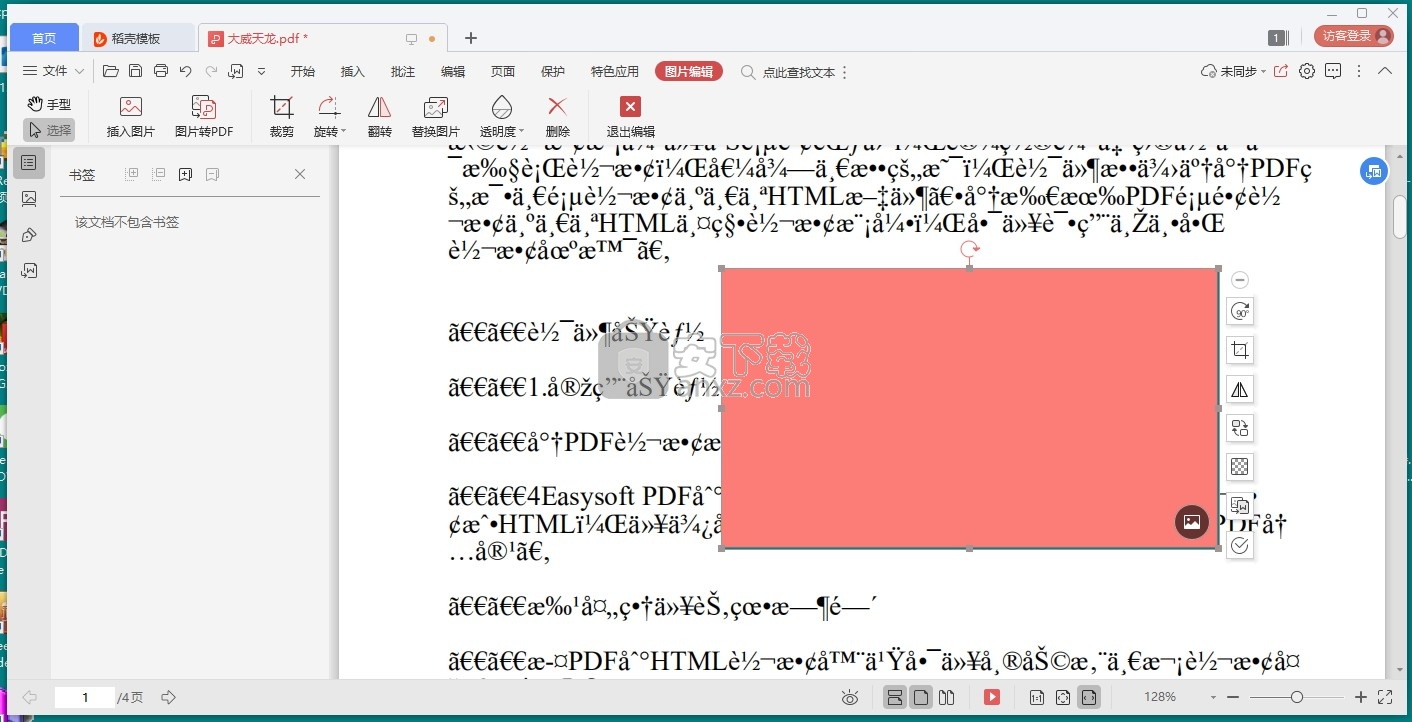Toggle continuous scrolling view mode
This screenshot has width=1412, height=722.
coord(895,697)
